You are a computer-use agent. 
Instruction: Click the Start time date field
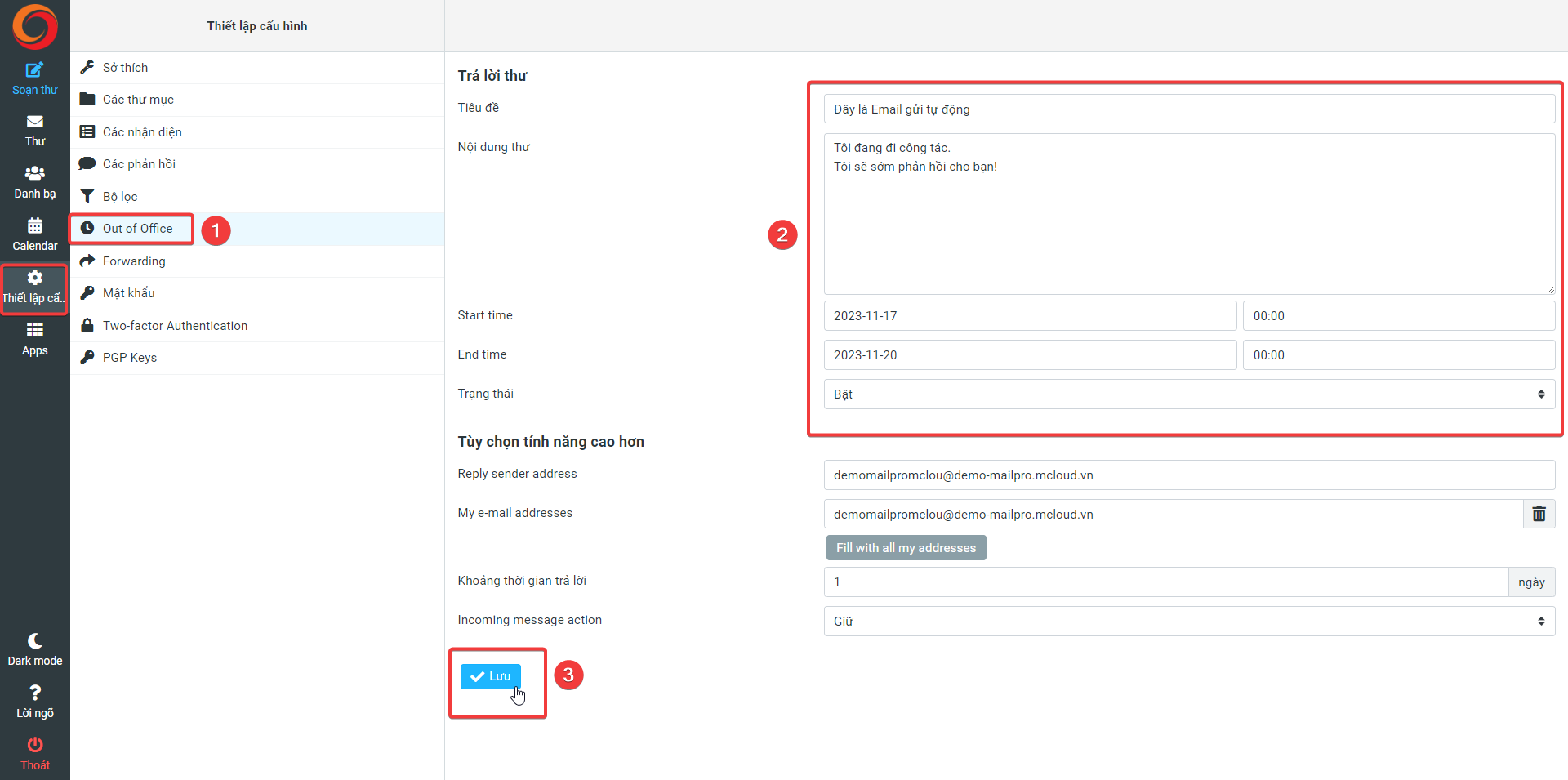(1030, 315)
